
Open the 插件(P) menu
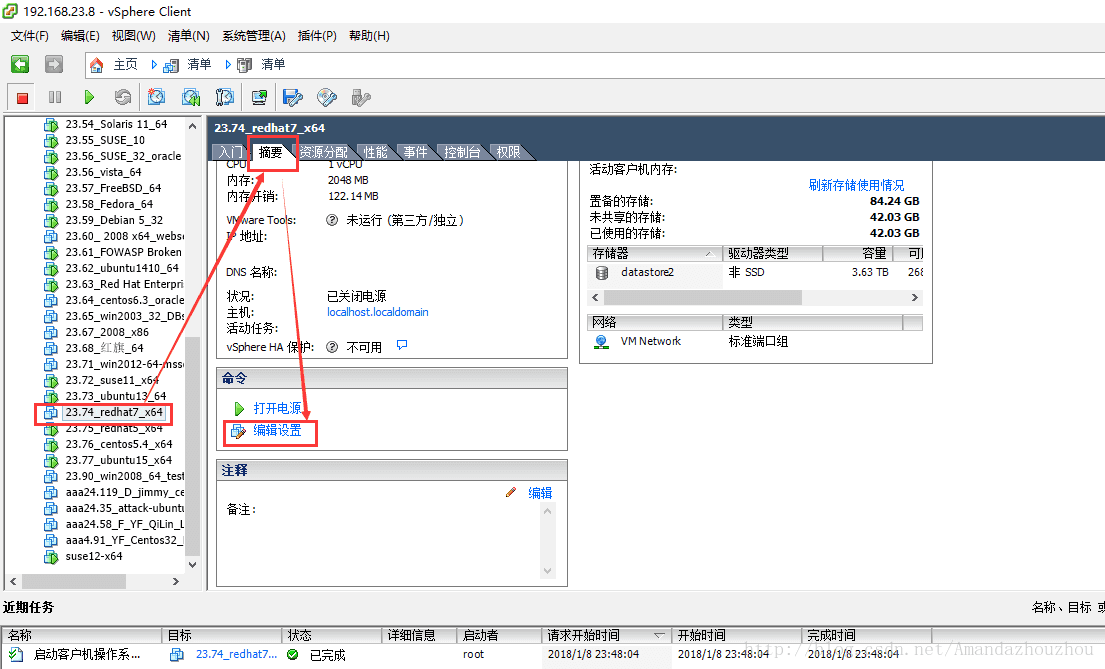coord(317,35)
